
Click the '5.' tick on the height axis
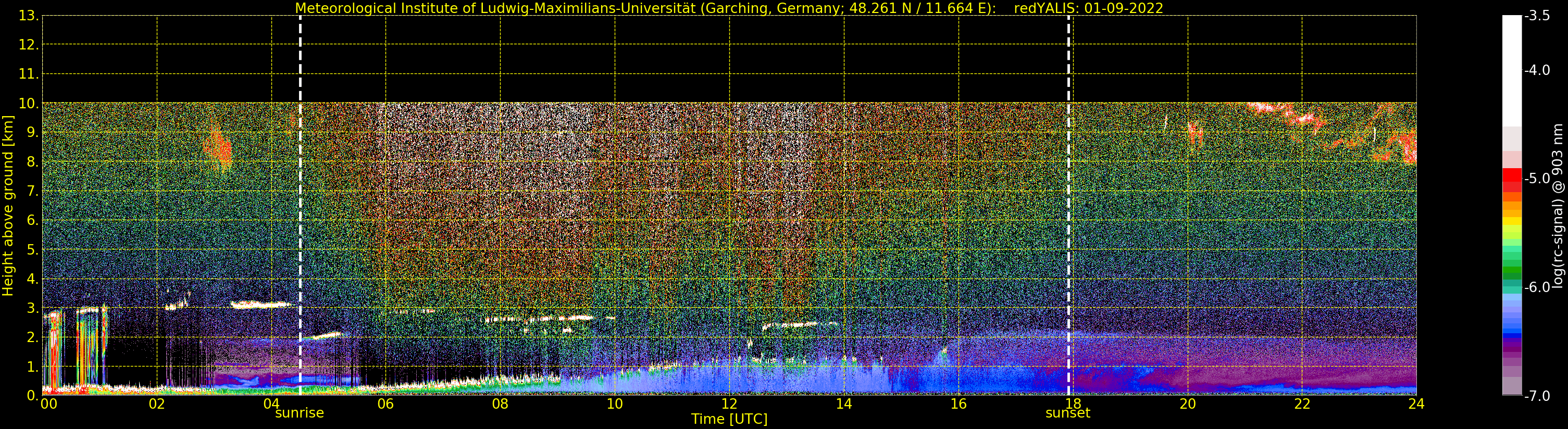(33, 249)
